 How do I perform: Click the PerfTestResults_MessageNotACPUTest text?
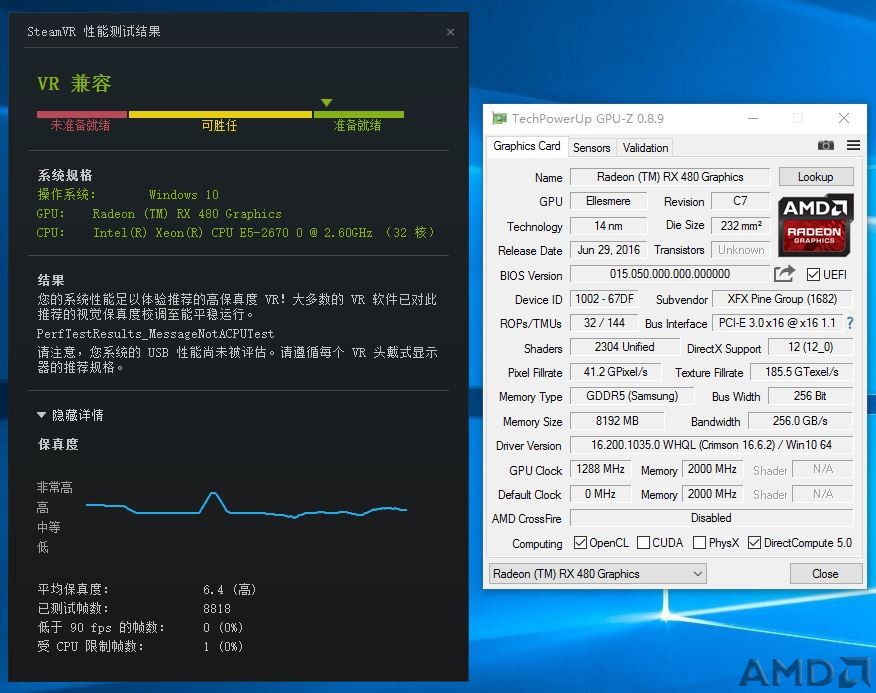pyautogui.click(x=155, y=334)
